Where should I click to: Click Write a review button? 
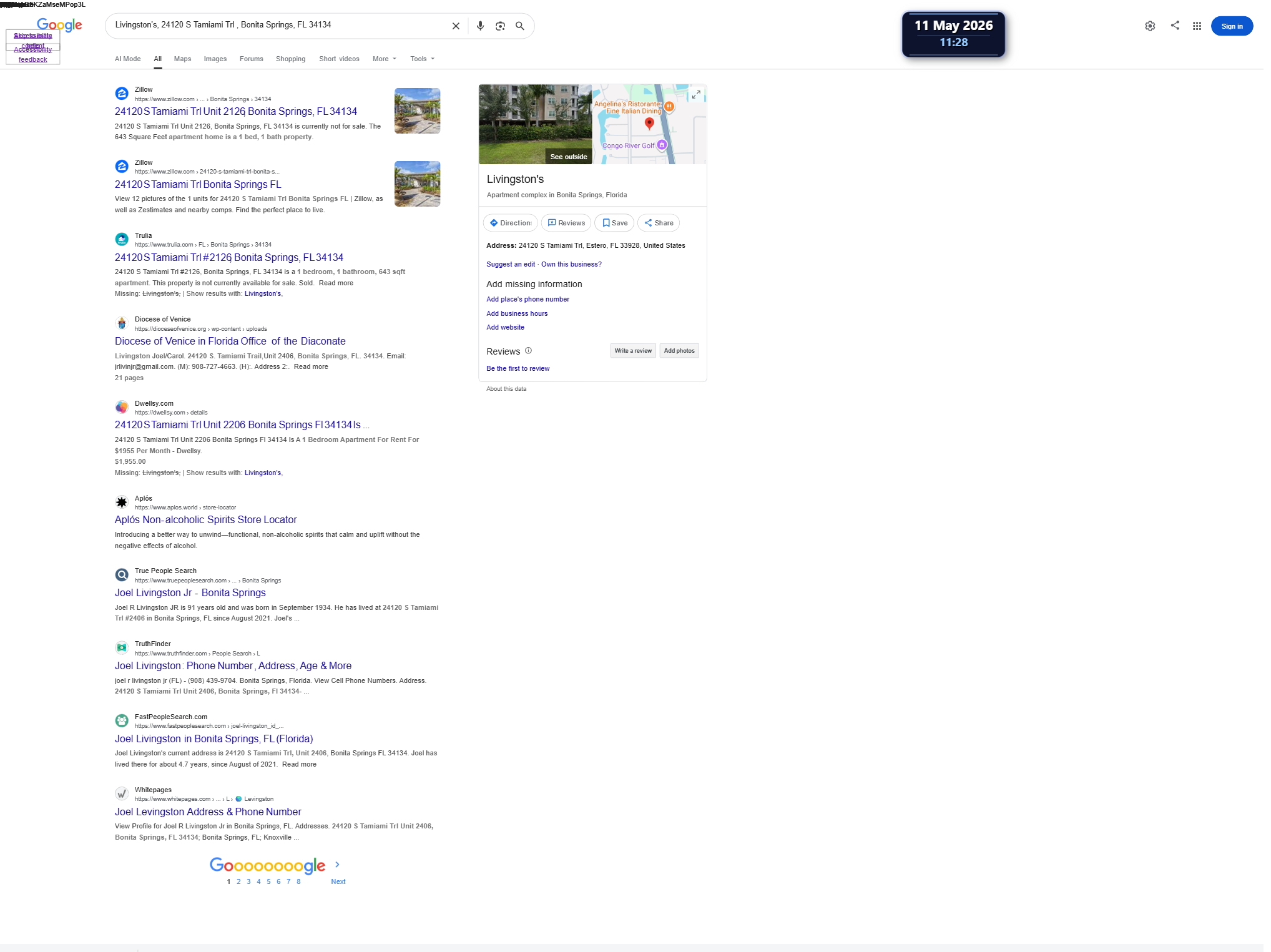tap(633, 351)
